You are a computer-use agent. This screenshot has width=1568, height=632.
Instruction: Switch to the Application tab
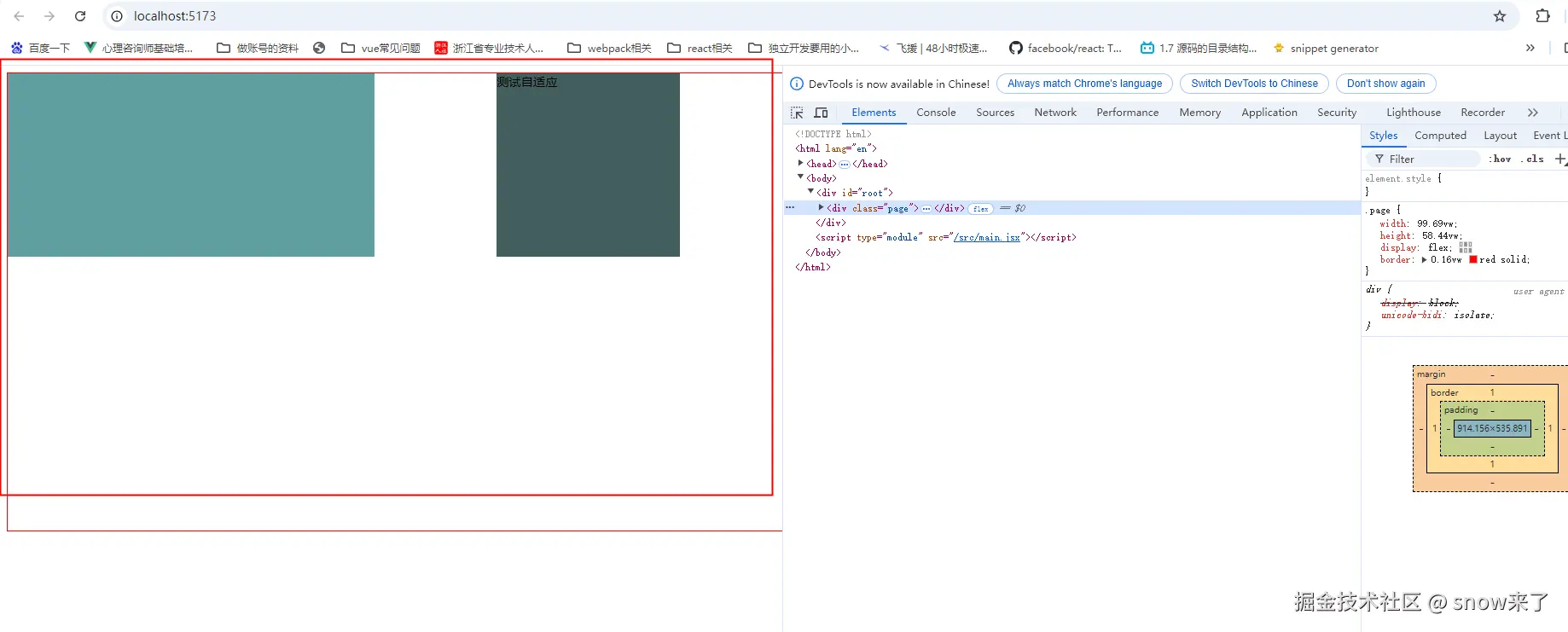[1269, 113]
